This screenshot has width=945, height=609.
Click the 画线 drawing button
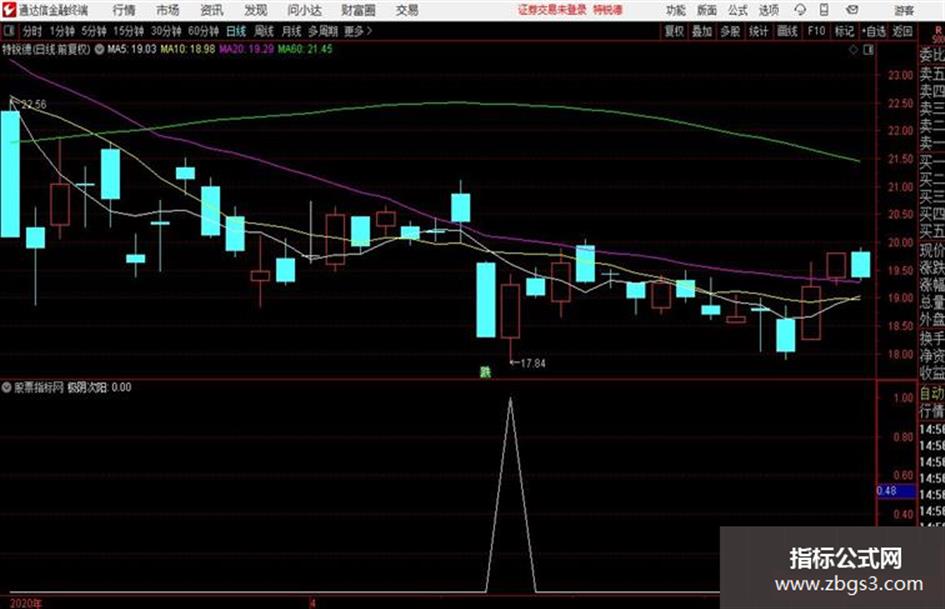pyautogui.click(x=787, y=31)
